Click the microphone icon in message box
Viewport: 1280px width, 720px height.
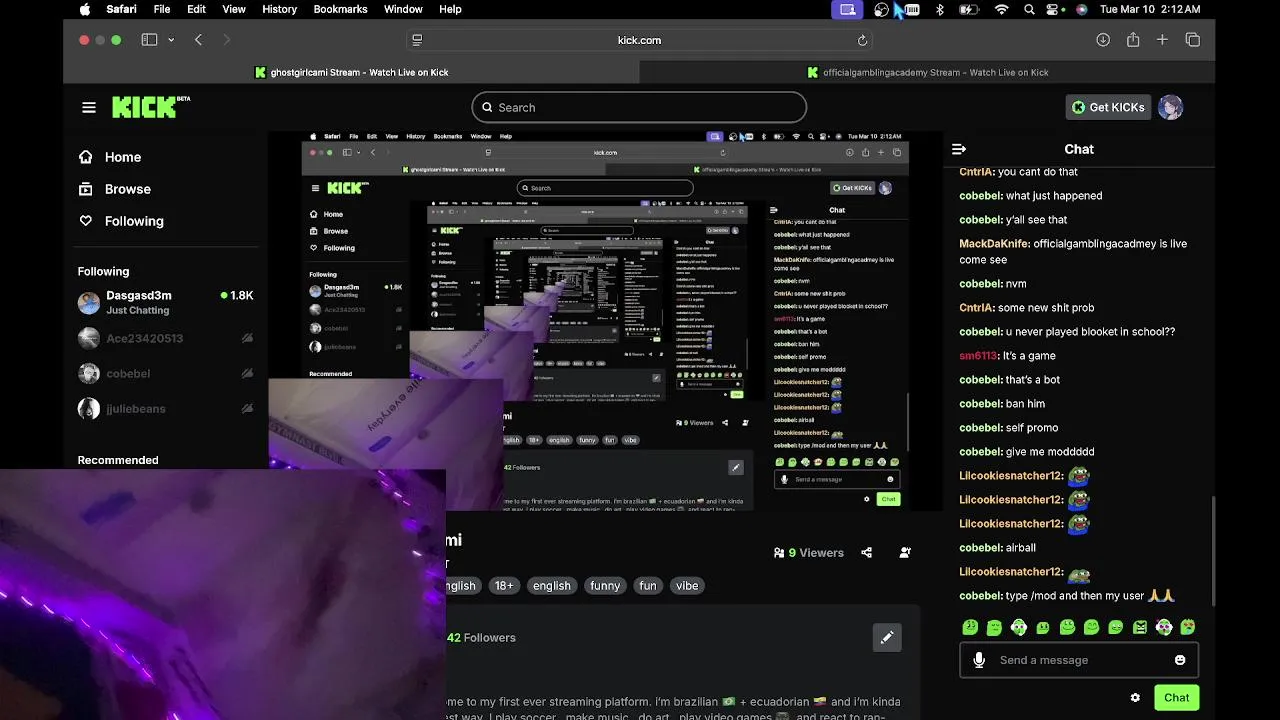(979, 660)
